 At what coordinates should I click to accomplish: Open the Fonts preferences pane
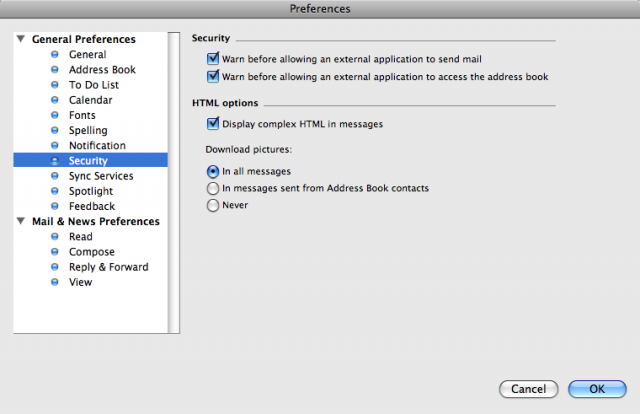tap(82, 115)
